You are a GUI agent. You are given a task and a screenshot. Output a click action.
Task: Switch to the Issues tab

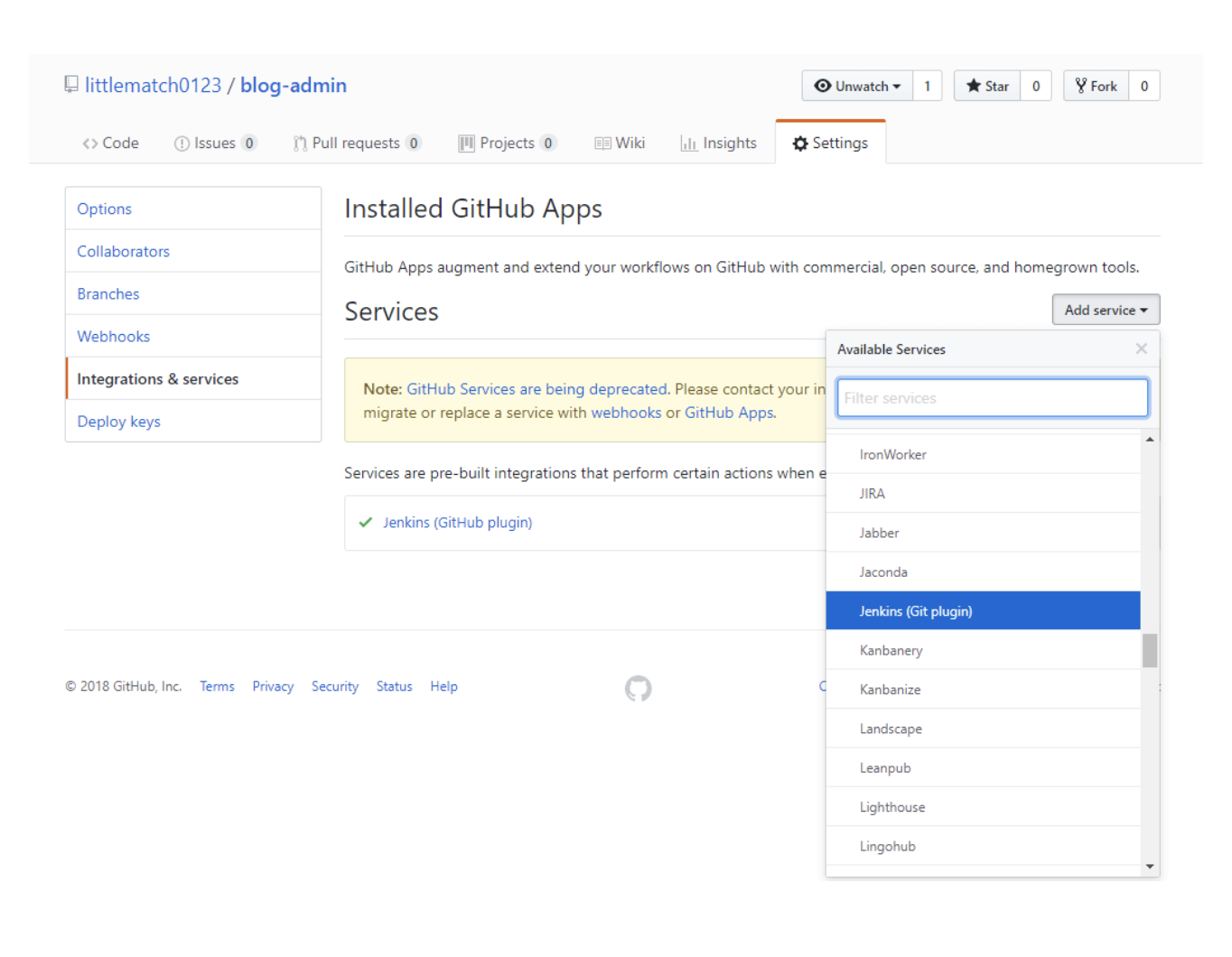click(216, 143)
